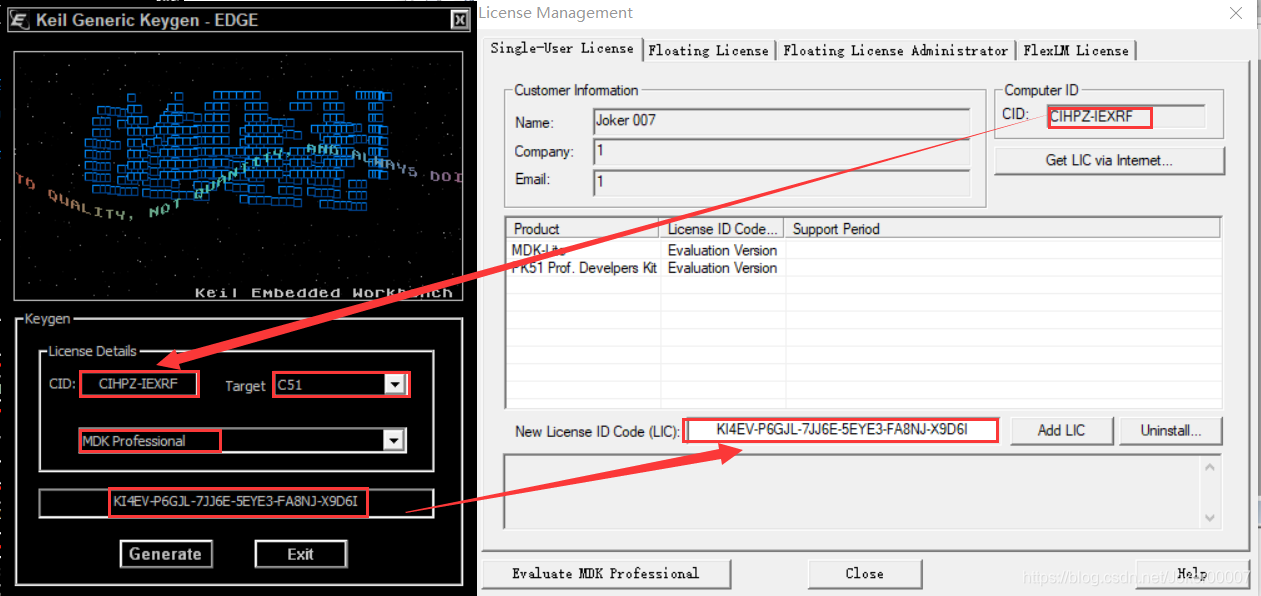Click the message box scroll up arrow
The height and width of the screenshot is (596, 1261).
click(x=1210, y=468)
